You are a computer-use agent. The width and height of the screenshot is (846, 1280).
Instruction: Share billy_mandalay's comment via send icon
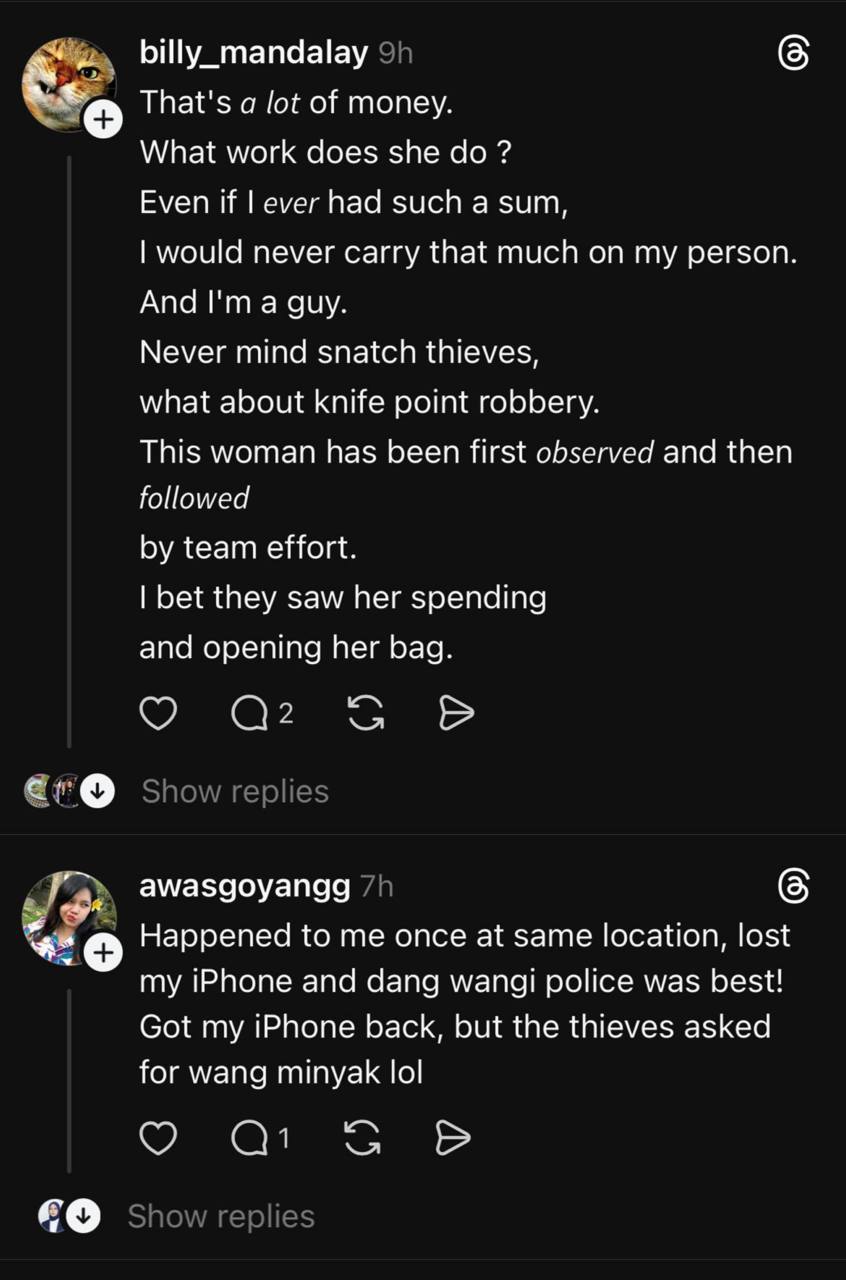pyautogui.click(x=456, y=714)
